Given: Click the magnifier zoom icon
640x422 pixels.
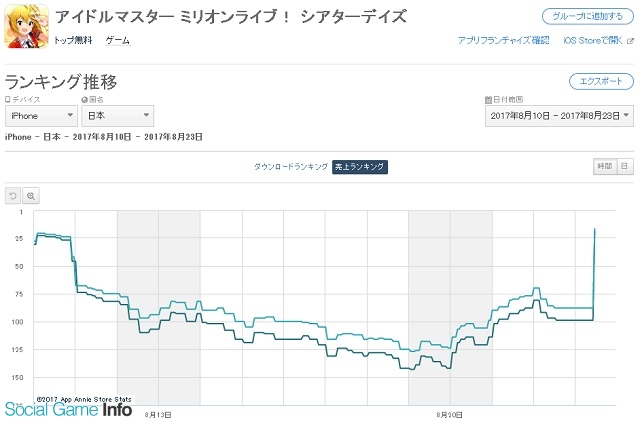Looking at the screenshot, I should pos(31,196).
